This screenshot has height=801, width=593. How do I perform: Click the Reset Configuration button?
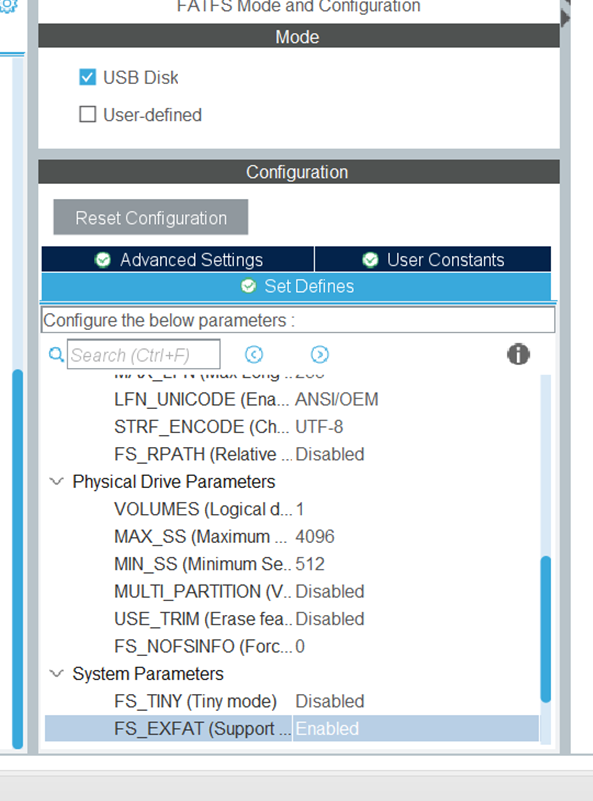point(151,217)
